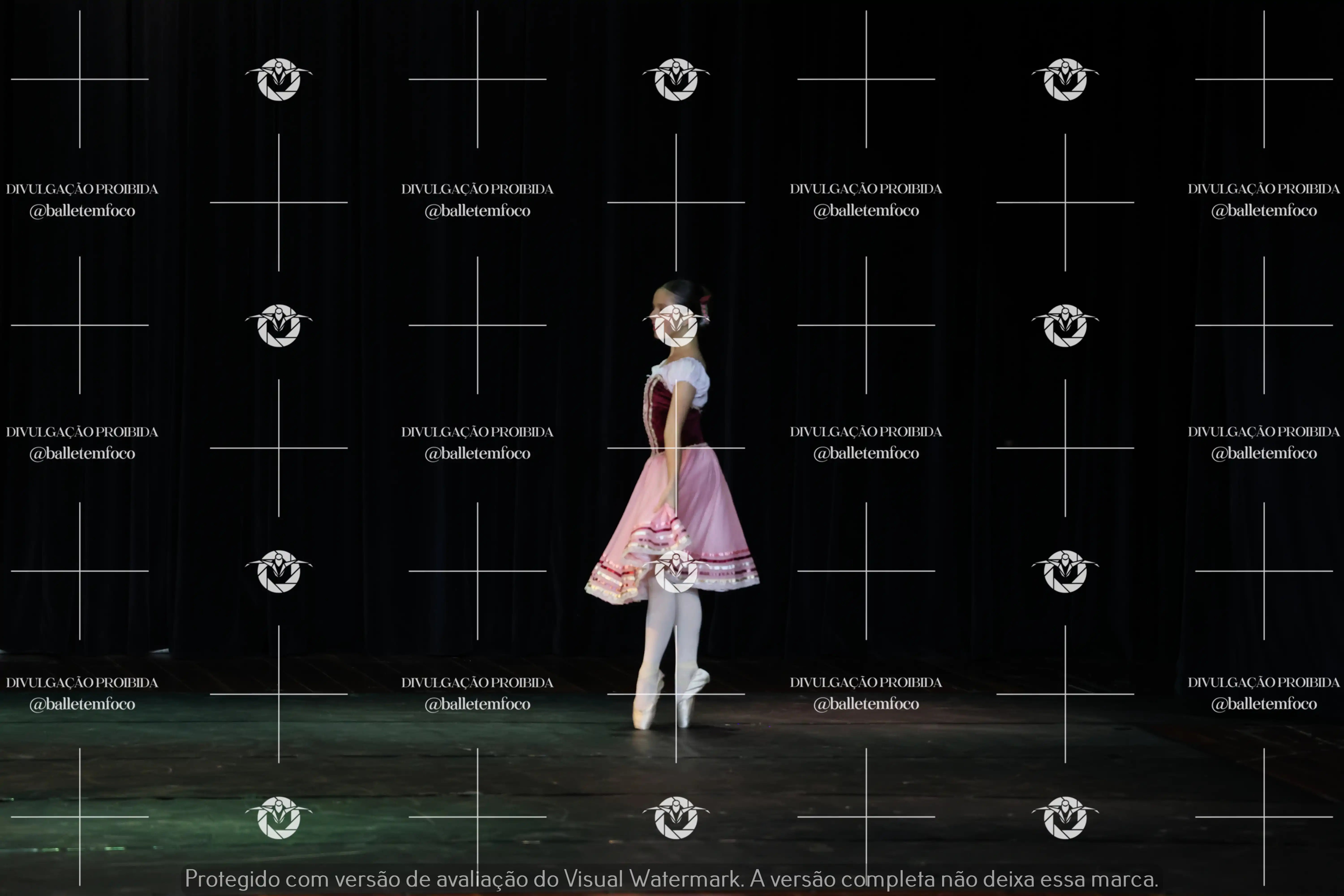The height and width of the screenshot is (896, 1344).
Task: Click the camera logo over the green-lit floor
Action: (x=279, y=818)
